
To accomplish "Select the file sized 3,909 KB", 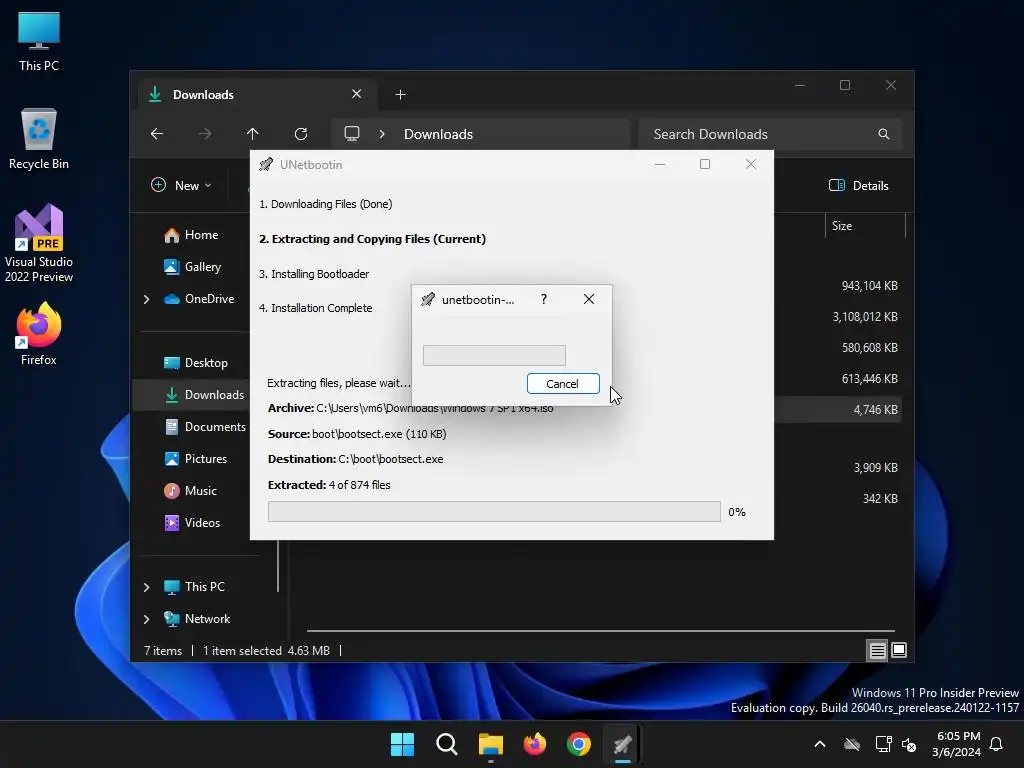I will (x=875, y=468).
